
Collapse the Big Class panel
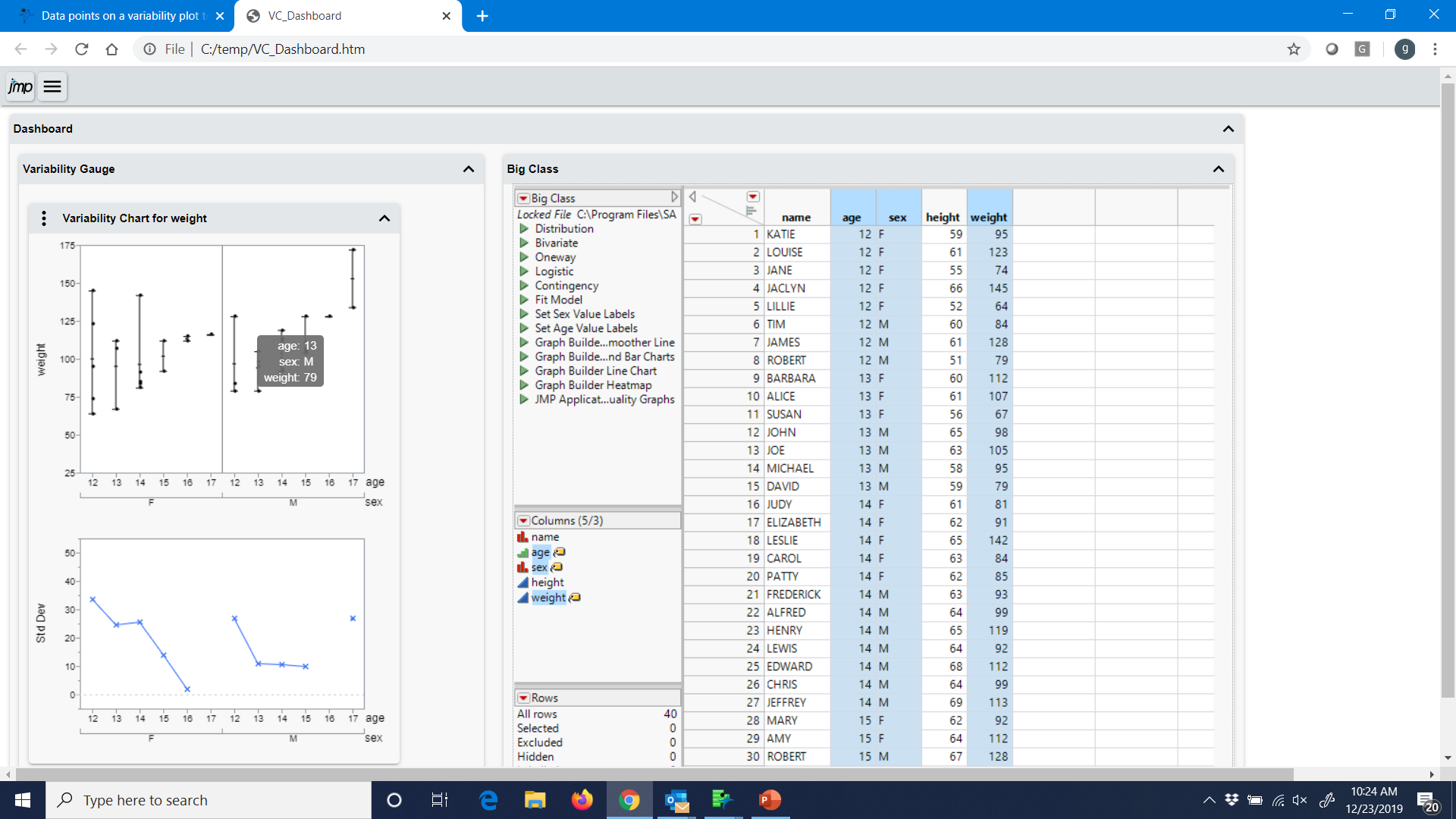pyautogui.click(x=1219, y=169)
